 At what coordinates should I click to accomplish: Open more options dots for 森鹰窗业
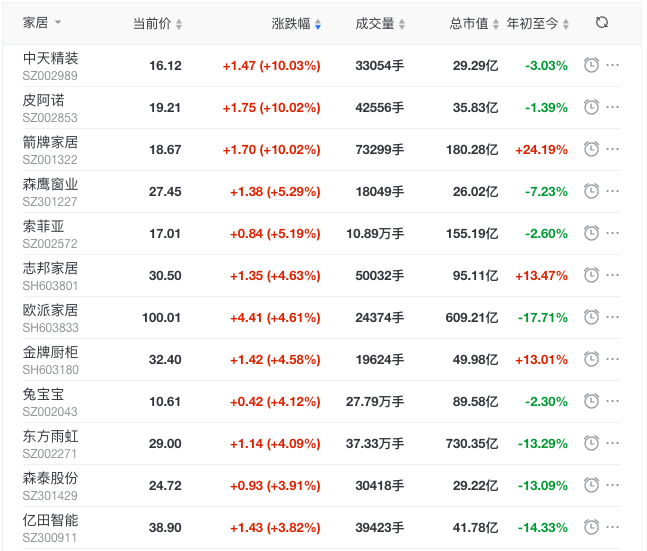613,191
